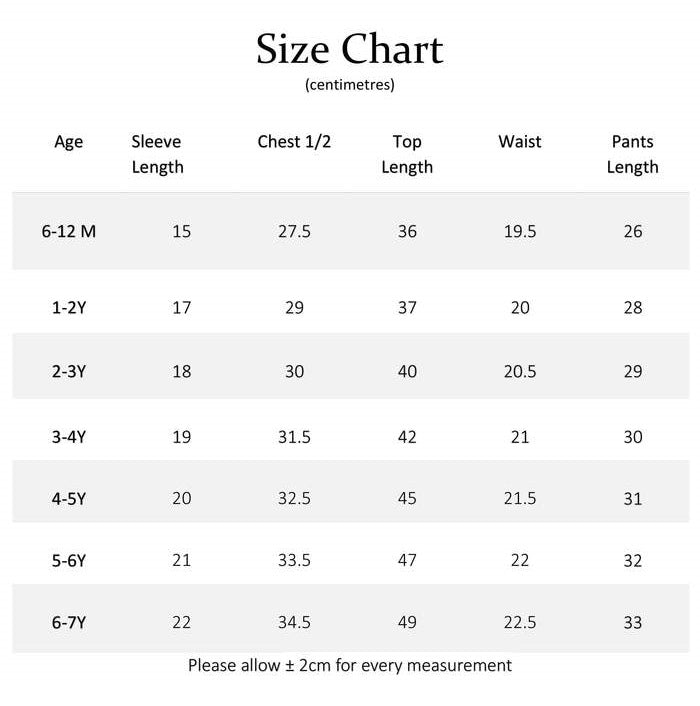The height and width of the screenshot is (706, 700).
Task: Click the 3-4Y age row label
Action: [69, 437]
